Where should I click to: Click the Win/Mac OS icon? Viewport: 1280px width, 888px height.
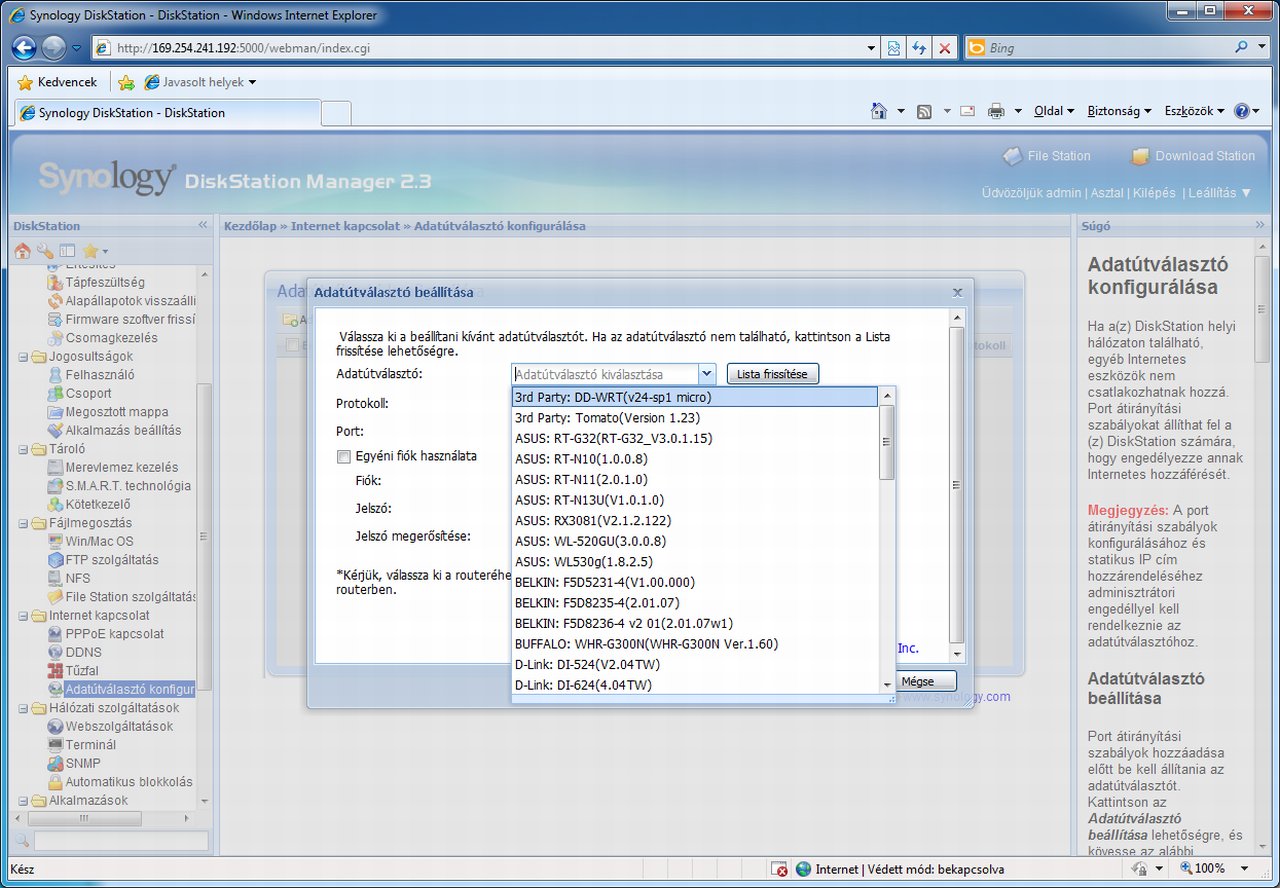tap(57, 541)
